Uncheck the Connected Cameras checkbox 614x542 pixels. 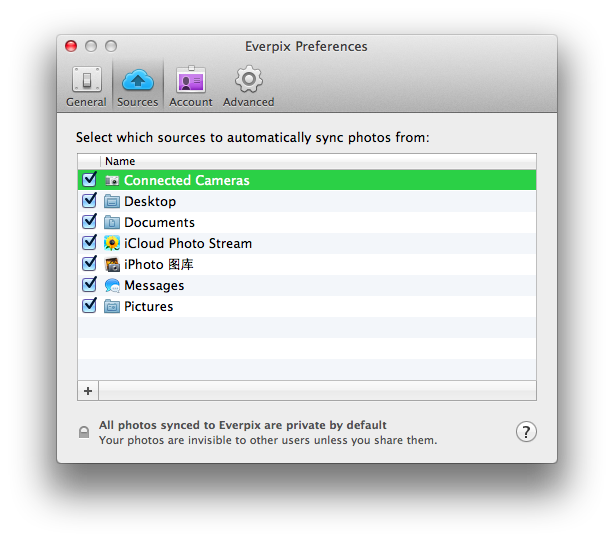(89, 180)
